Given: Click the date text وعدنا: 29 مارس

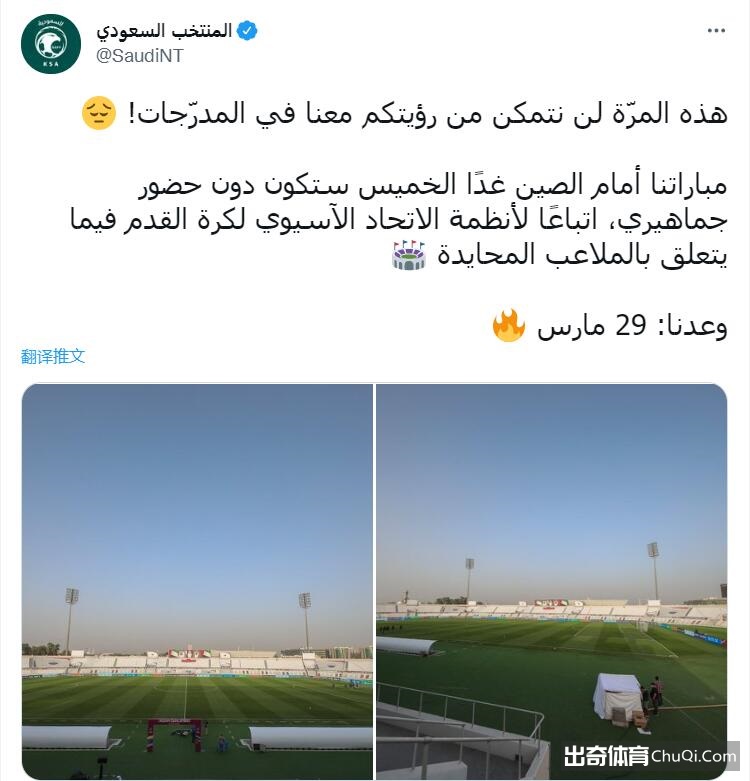Looking at the screenshot, I should pyautogui.click(x=632, y=326).
